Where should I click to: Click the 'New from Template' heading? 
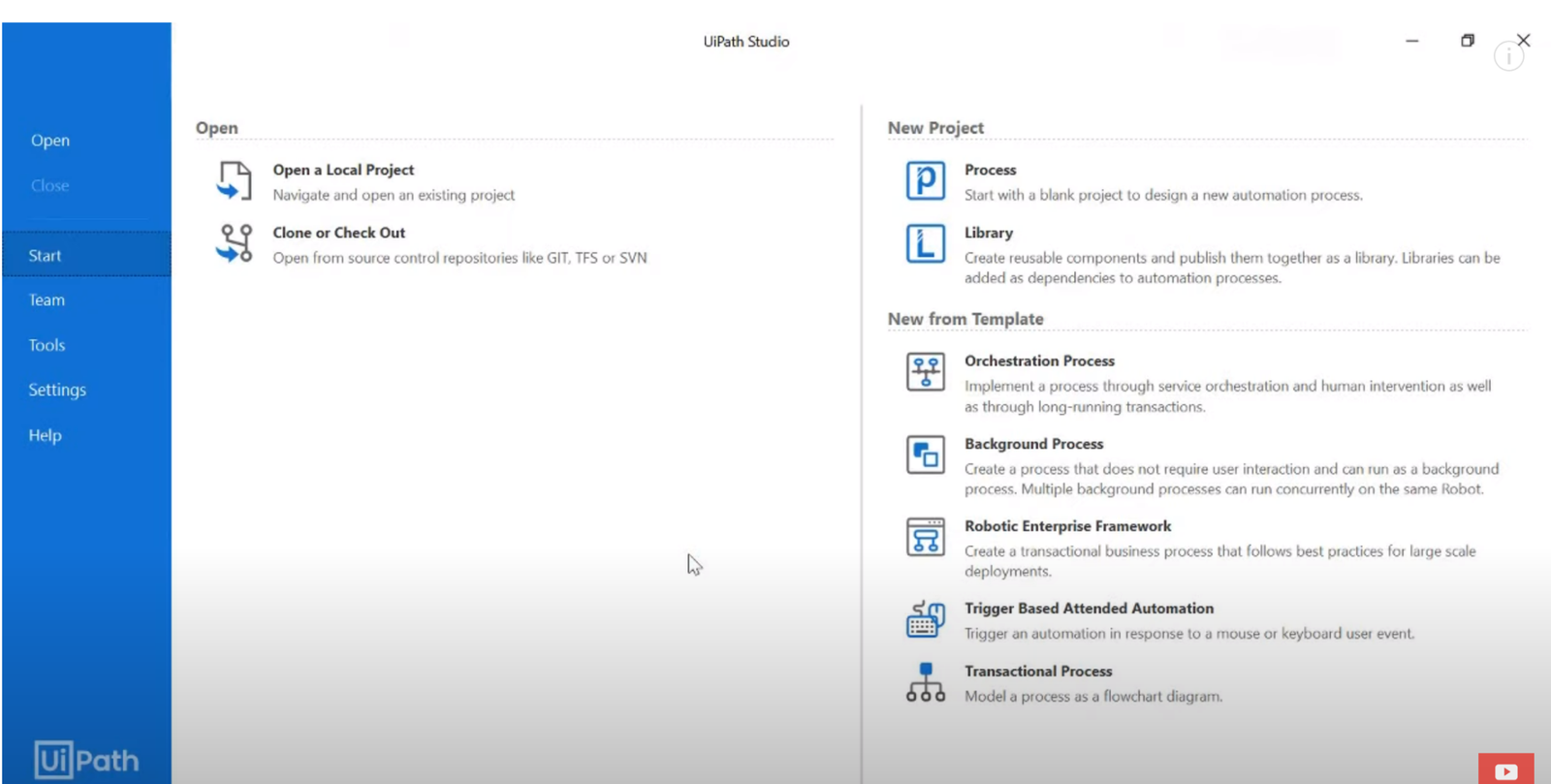coord(965,319)
